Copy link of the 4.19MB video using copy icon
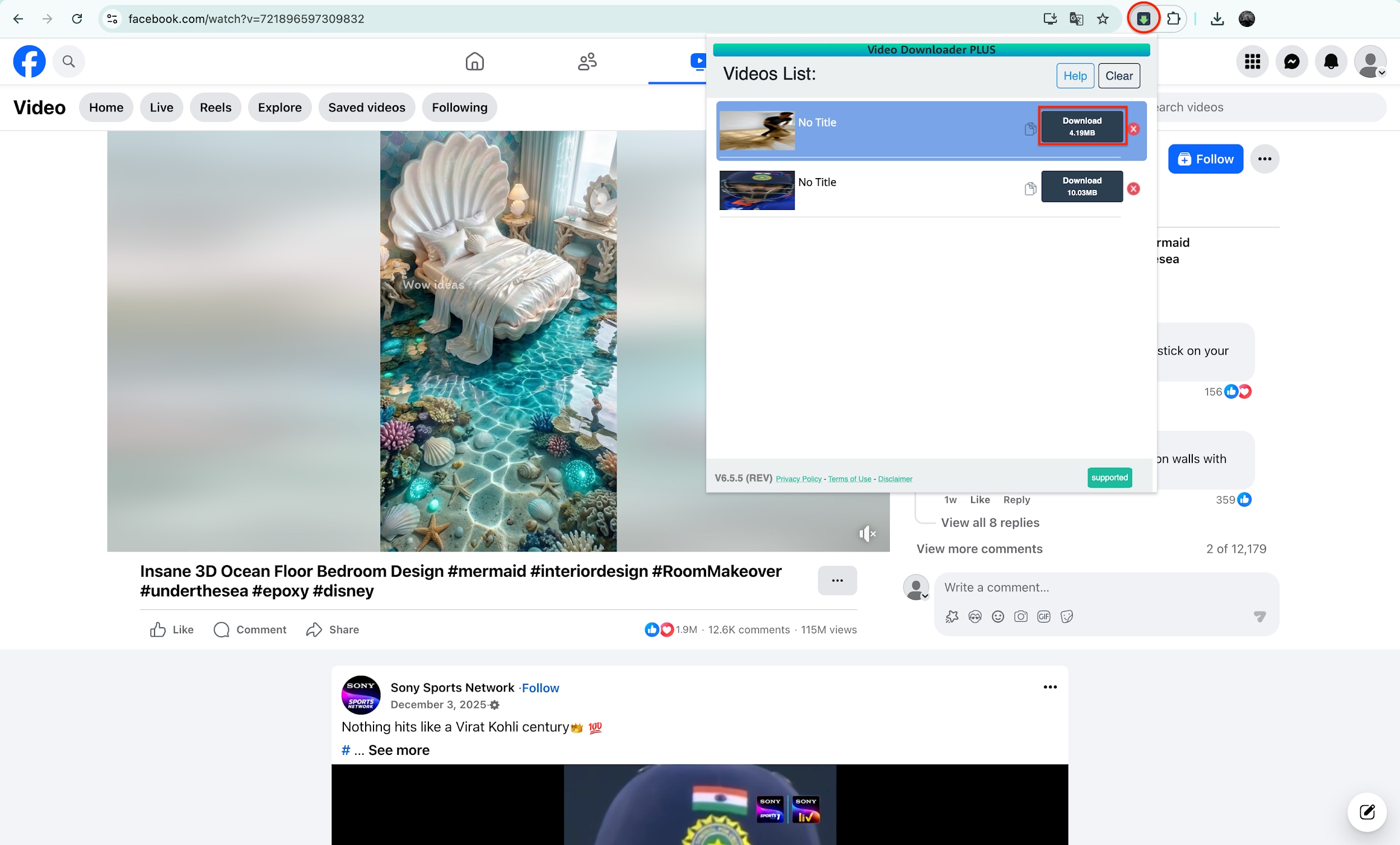Screen dimensions: 1400x845 (1030, 128)
